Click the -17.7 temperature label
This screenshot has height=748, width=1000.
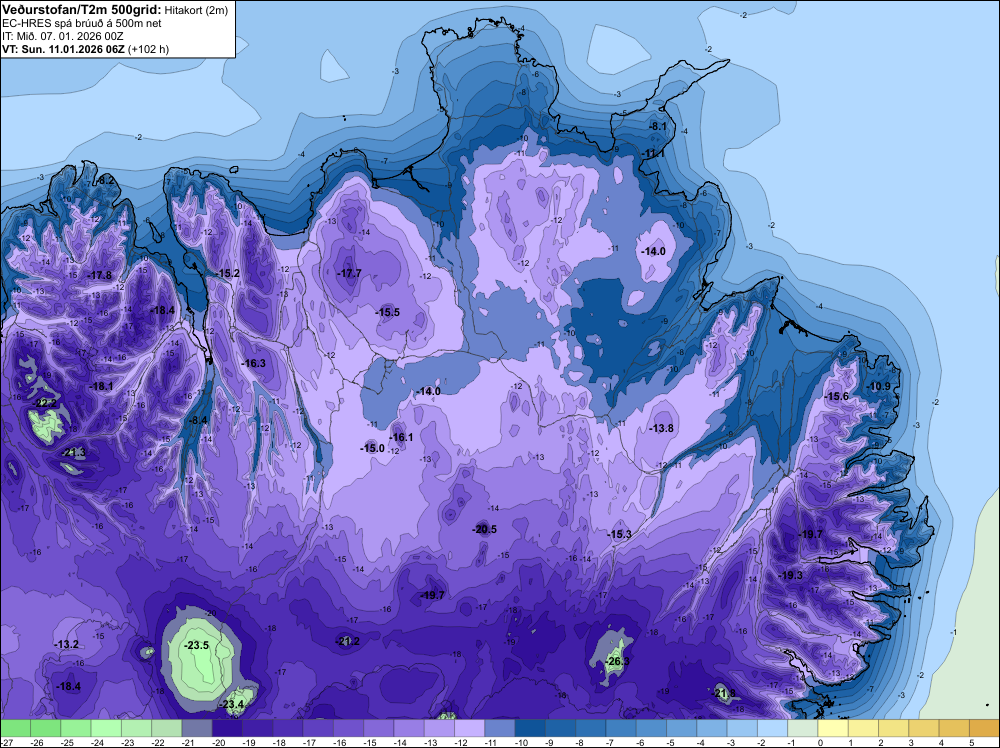pos(349,273)
